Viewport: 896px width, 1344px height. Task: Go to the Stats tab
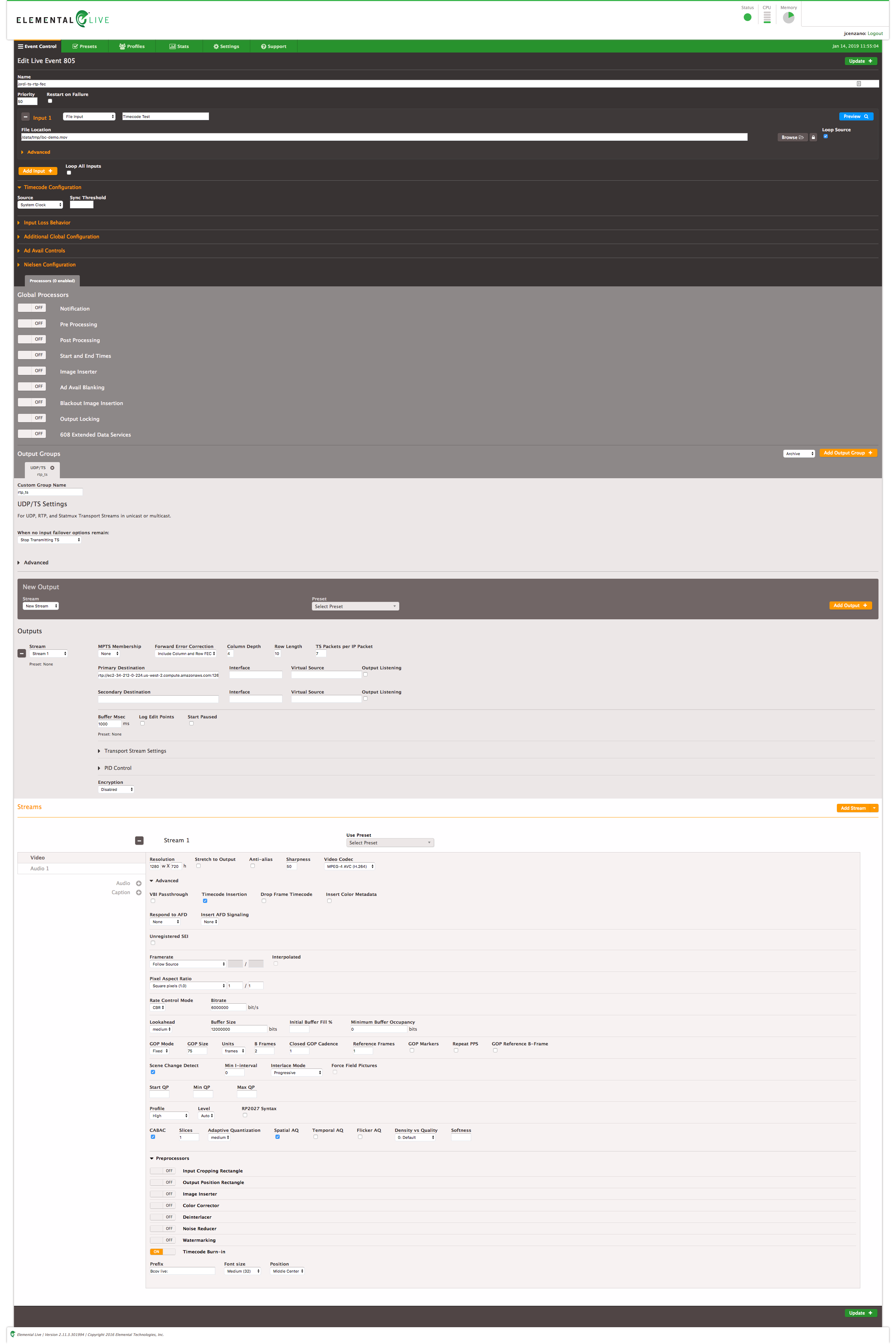click(179, 46)
